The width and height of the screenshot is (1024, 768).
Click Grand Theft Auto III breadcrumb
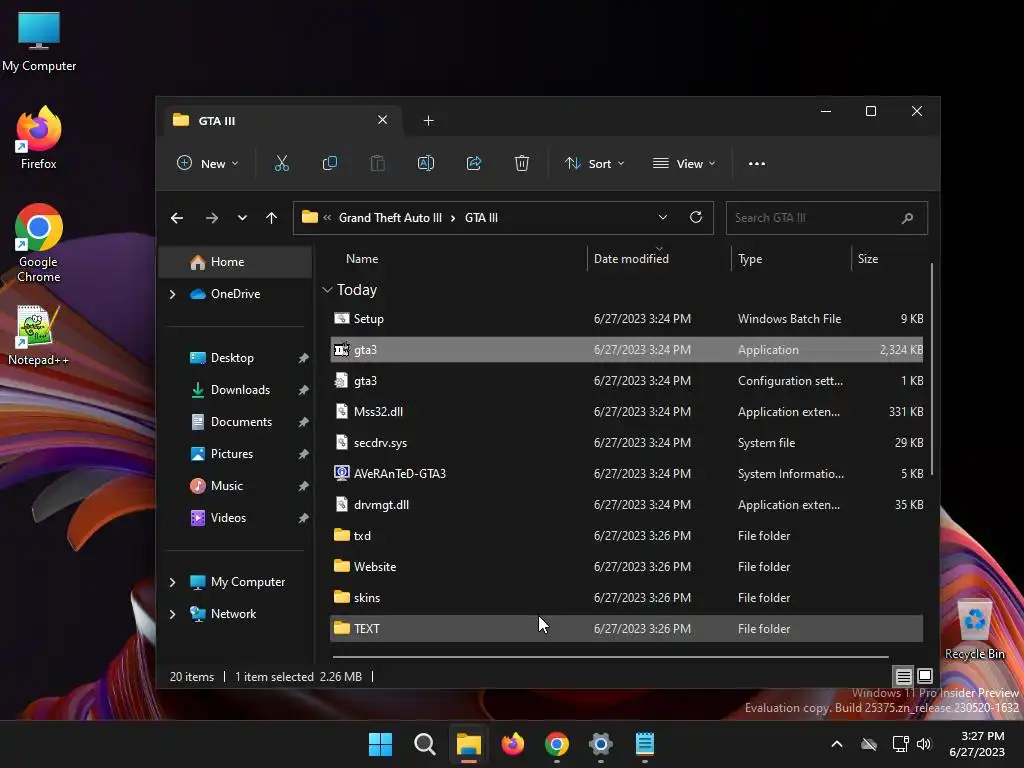coord(390,218)
